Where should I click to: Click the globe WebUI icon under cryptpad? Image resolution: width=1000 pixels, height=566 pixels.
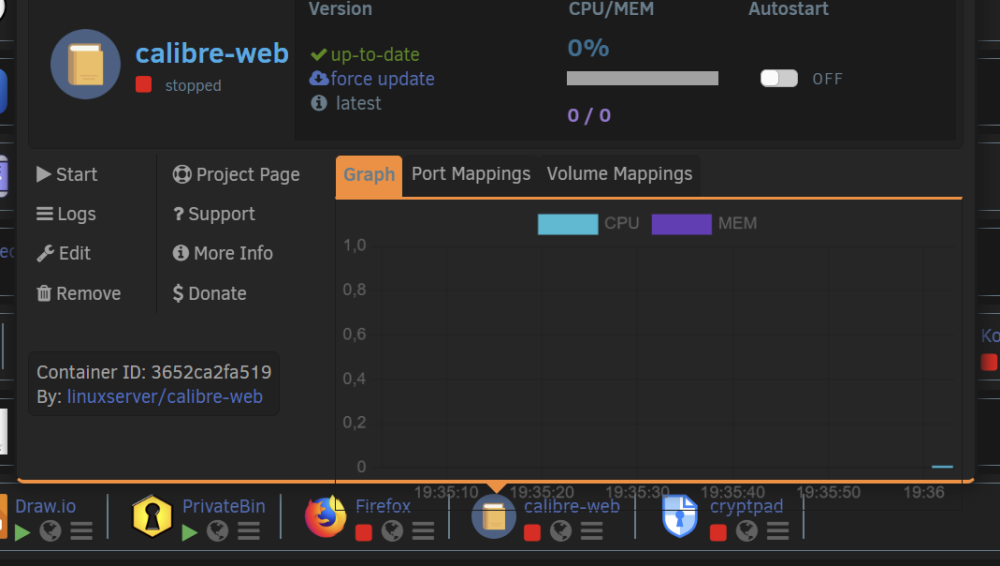[747, 531]
